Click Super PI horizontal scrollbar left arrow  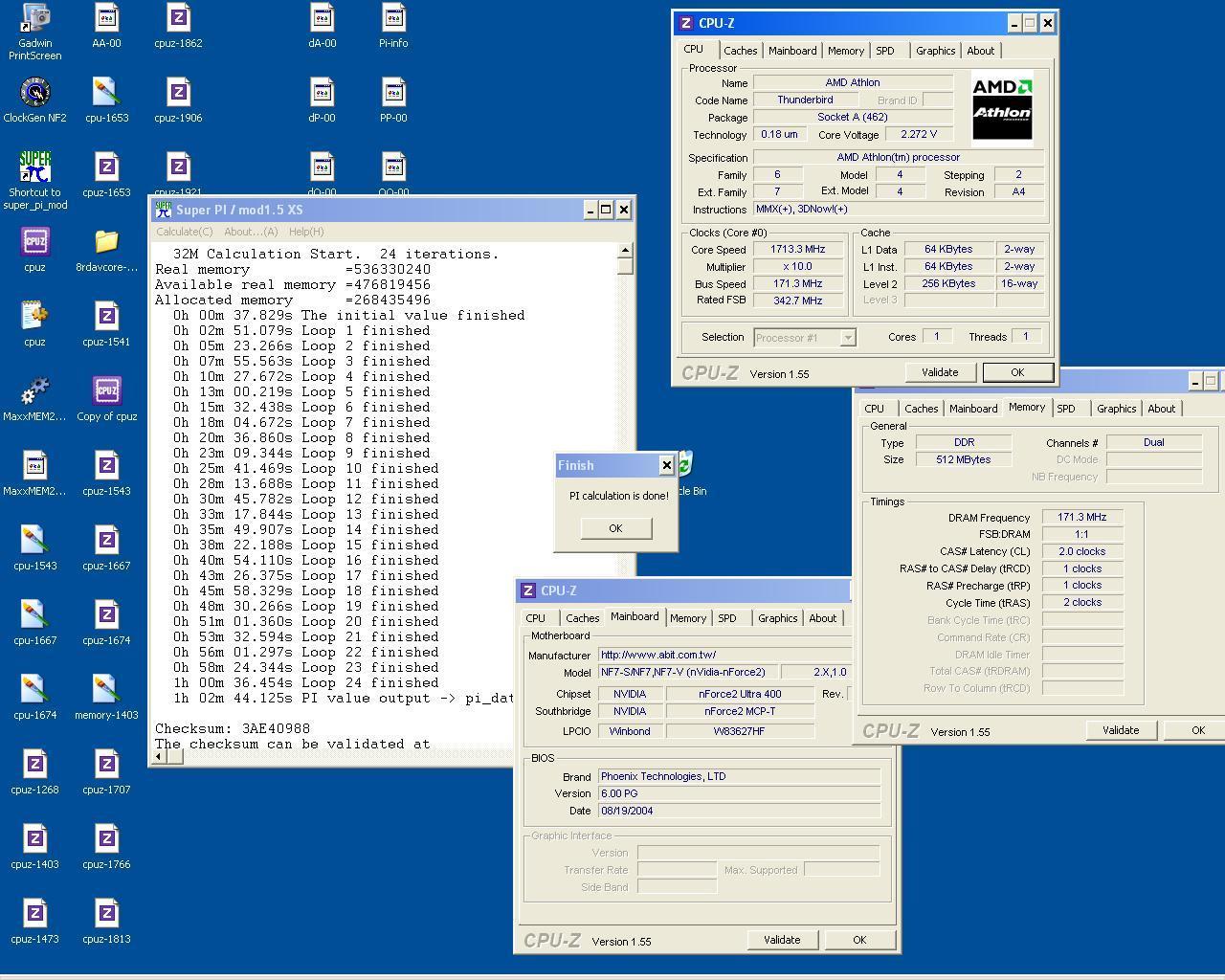point(160,757)
